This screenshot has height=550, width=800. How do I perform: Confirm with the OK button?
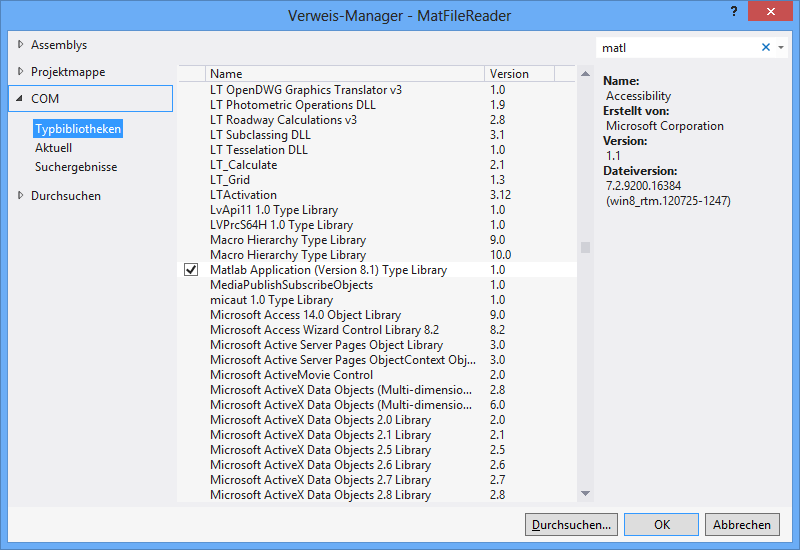click(x=661, y=524)
